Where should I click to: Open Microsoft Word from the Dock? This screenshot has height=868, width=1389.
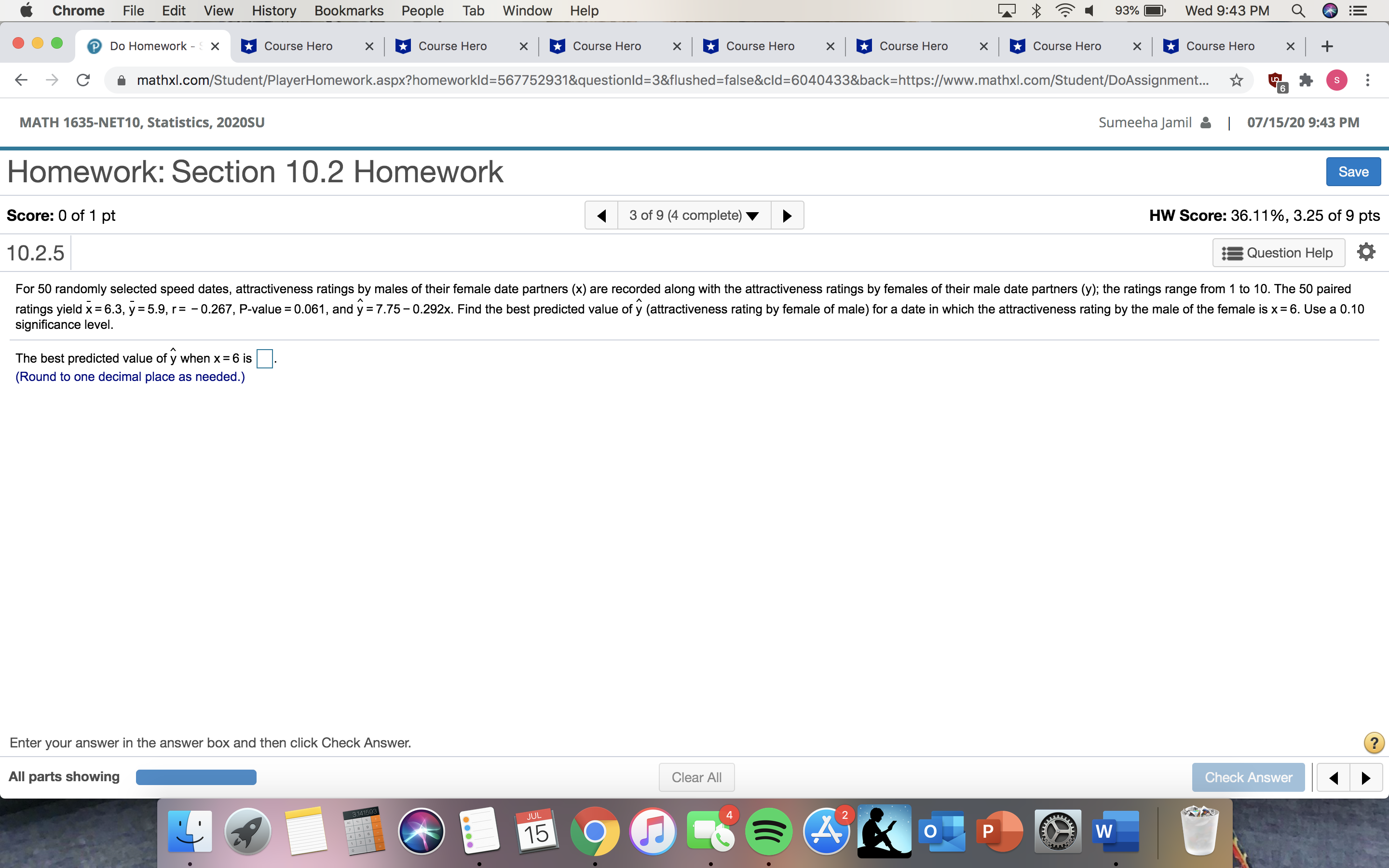(1117, 831)
